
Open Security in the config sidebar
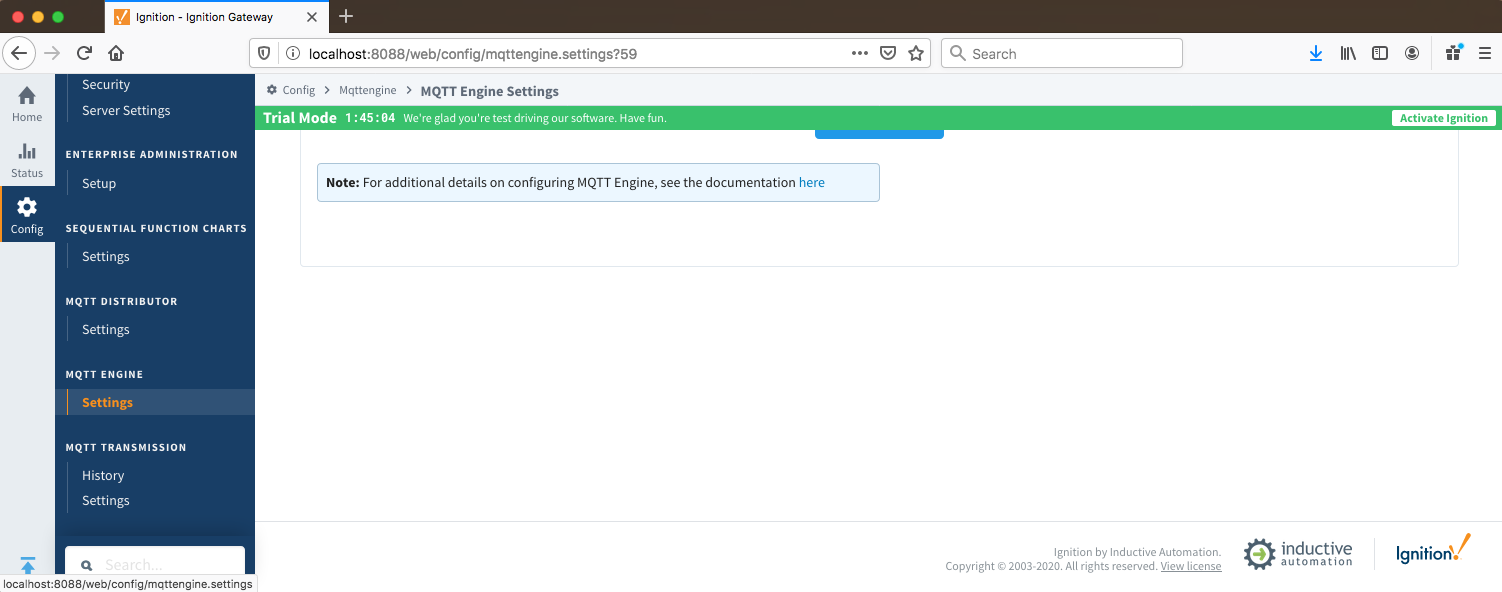pos(106,85)
